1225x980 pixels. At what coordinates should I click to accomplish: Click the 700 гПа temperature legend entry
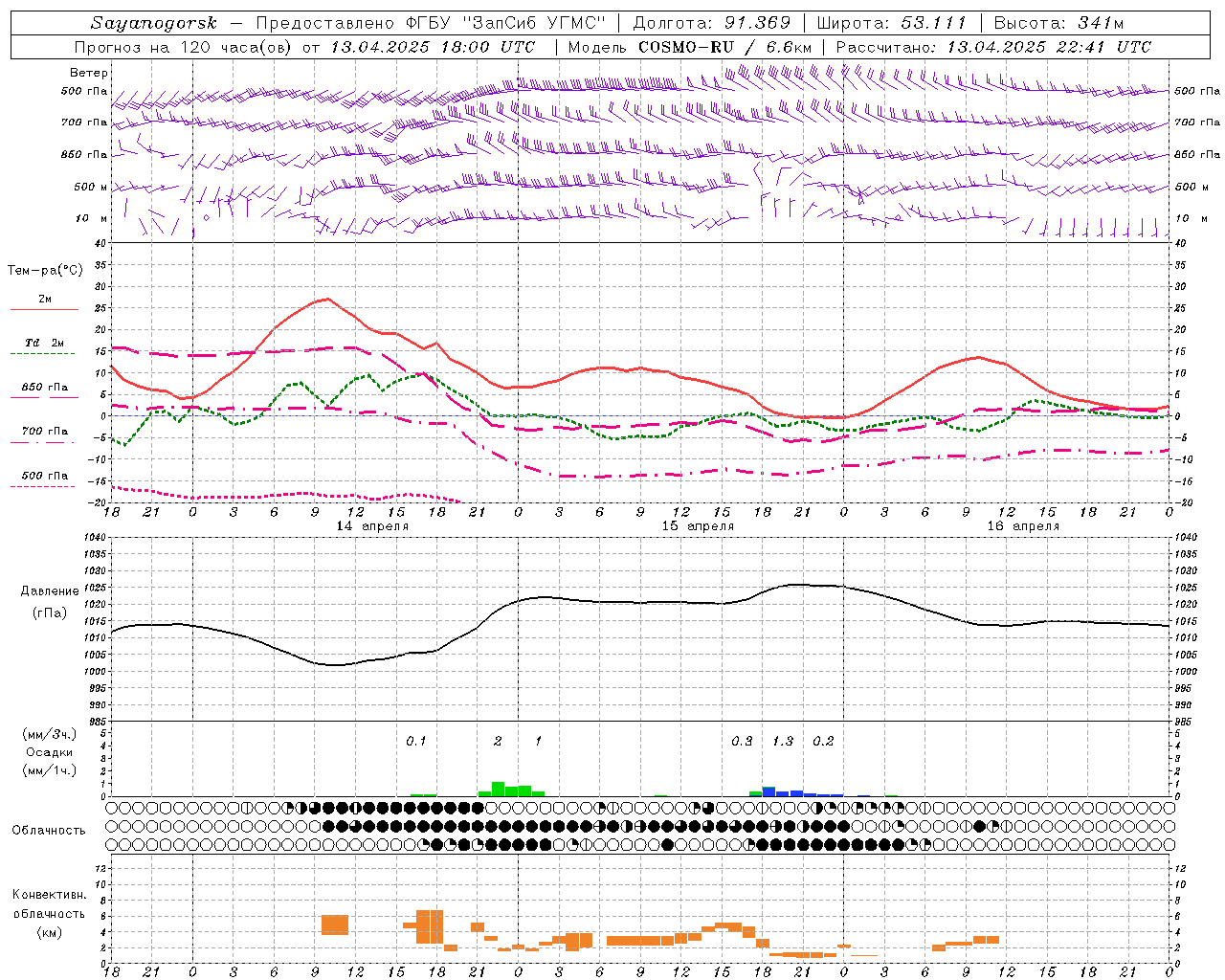point(44,432)
